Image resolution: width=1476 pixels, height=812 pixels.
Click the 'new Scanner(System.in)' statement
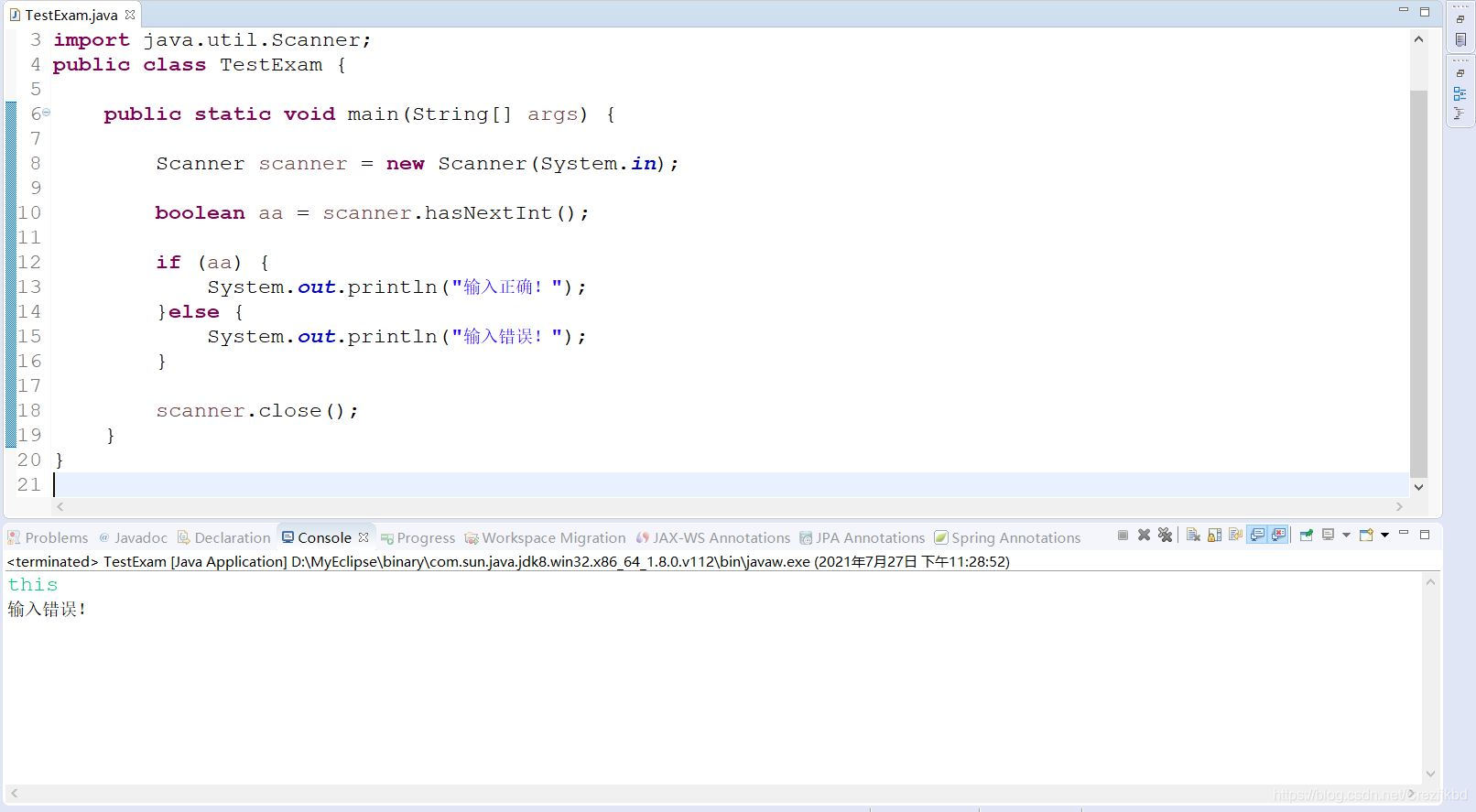(531, 164)
